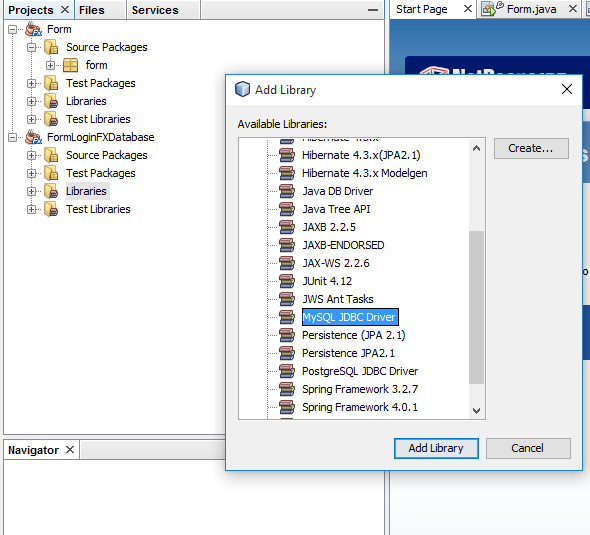
Task: Collapse the FormLoginFXDatabase project node
Action: [13, 137]
